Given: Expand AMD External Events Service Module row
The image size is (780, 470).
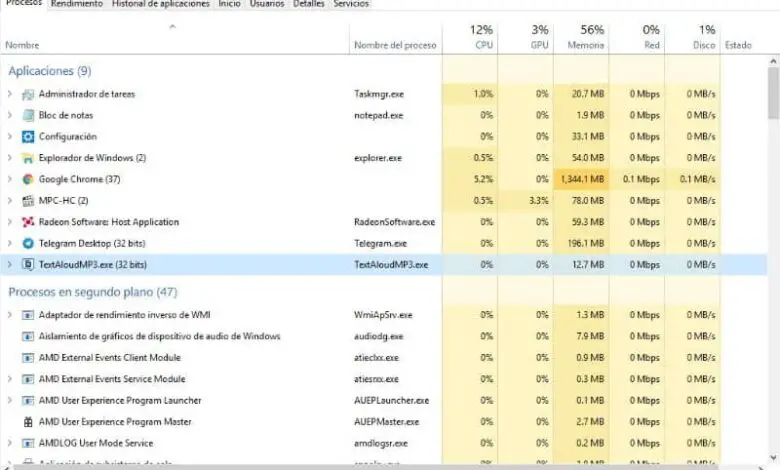Looking at the screenshot, I should (9, 379).
